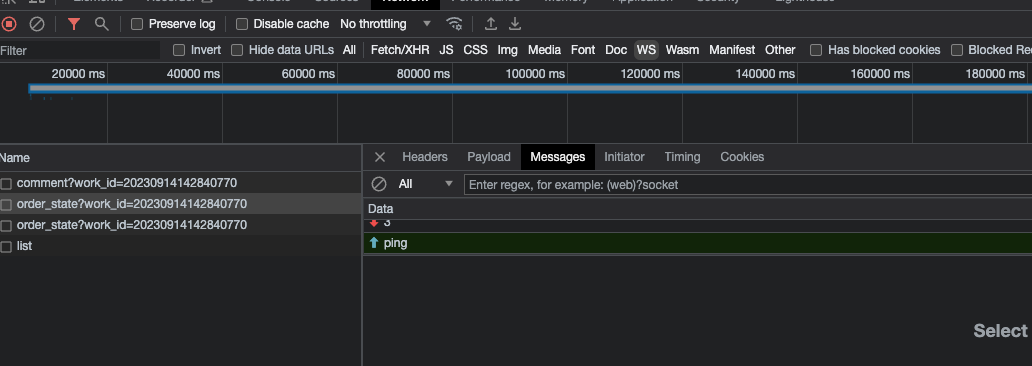This screenshot has width=1032, height=366.
Task: Focus the regex message filter field
Action: click(748, 184)
